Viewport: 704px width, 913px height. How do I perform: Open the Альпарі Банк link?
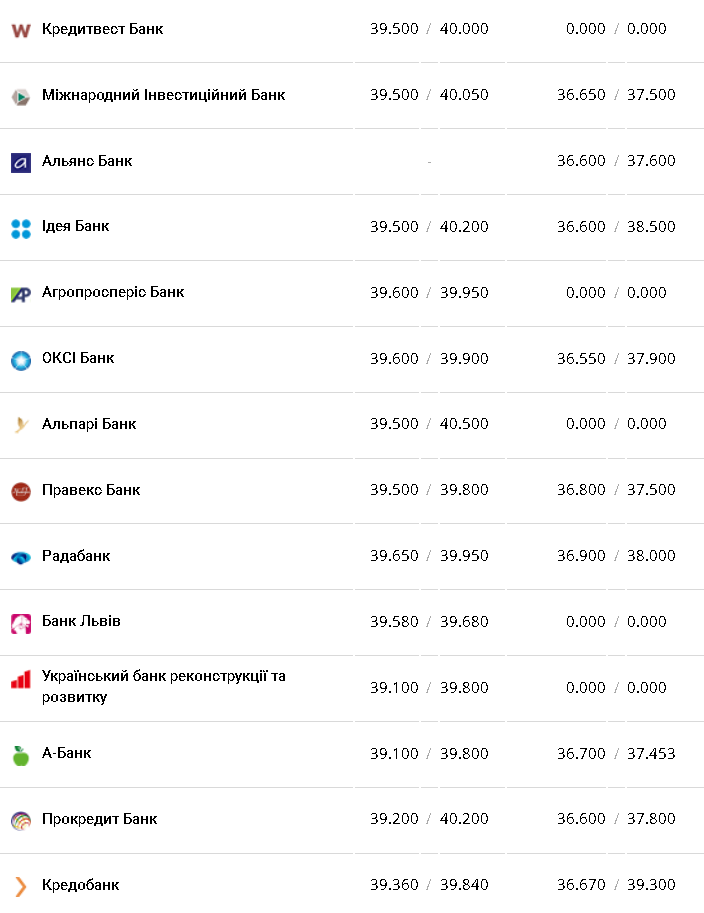(89, 424)
